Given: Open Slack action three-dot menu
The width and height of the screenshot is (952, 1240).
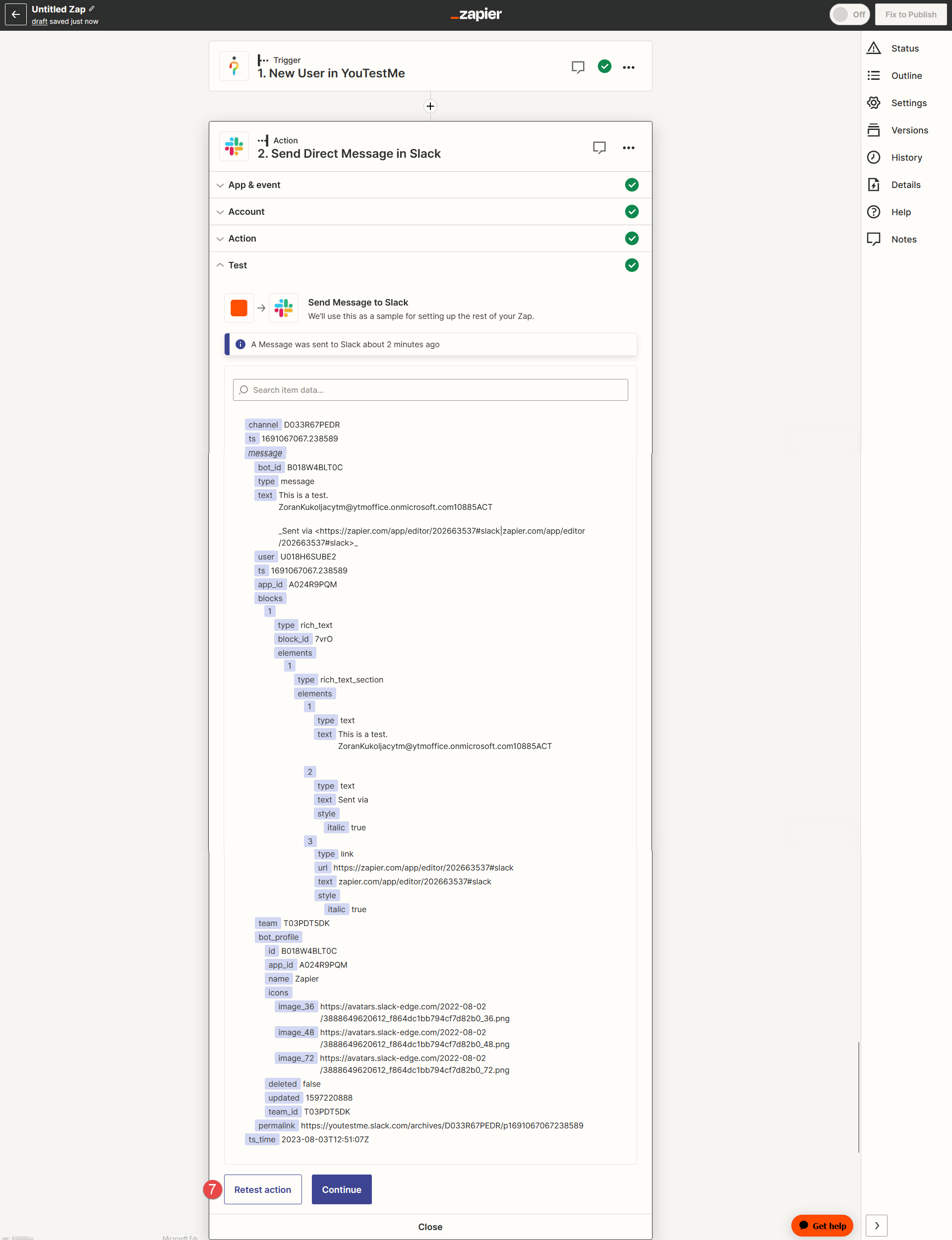Looking at the screenshot, I should tap(628, 147).
